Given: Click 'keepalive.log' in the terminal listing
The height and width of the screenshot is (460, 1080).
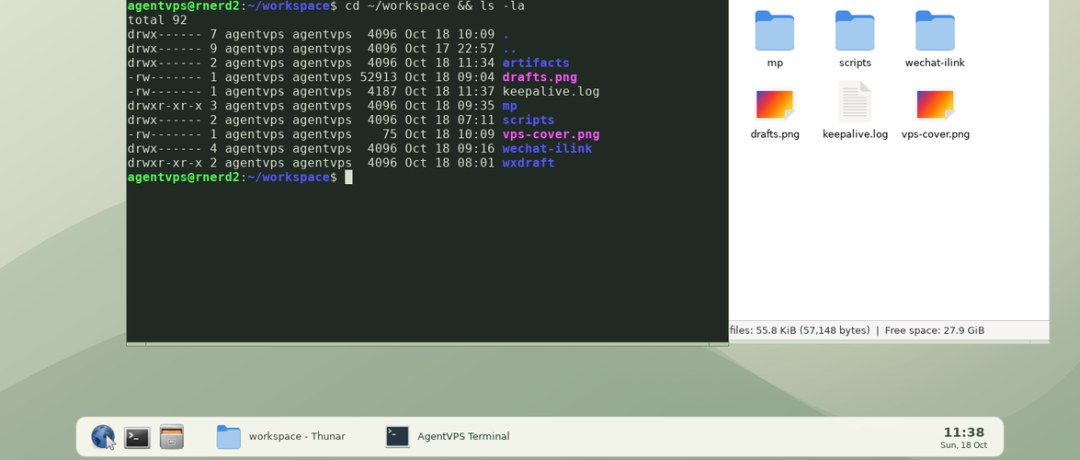Looking at the screenshot, I should click(x=551, y=92).
